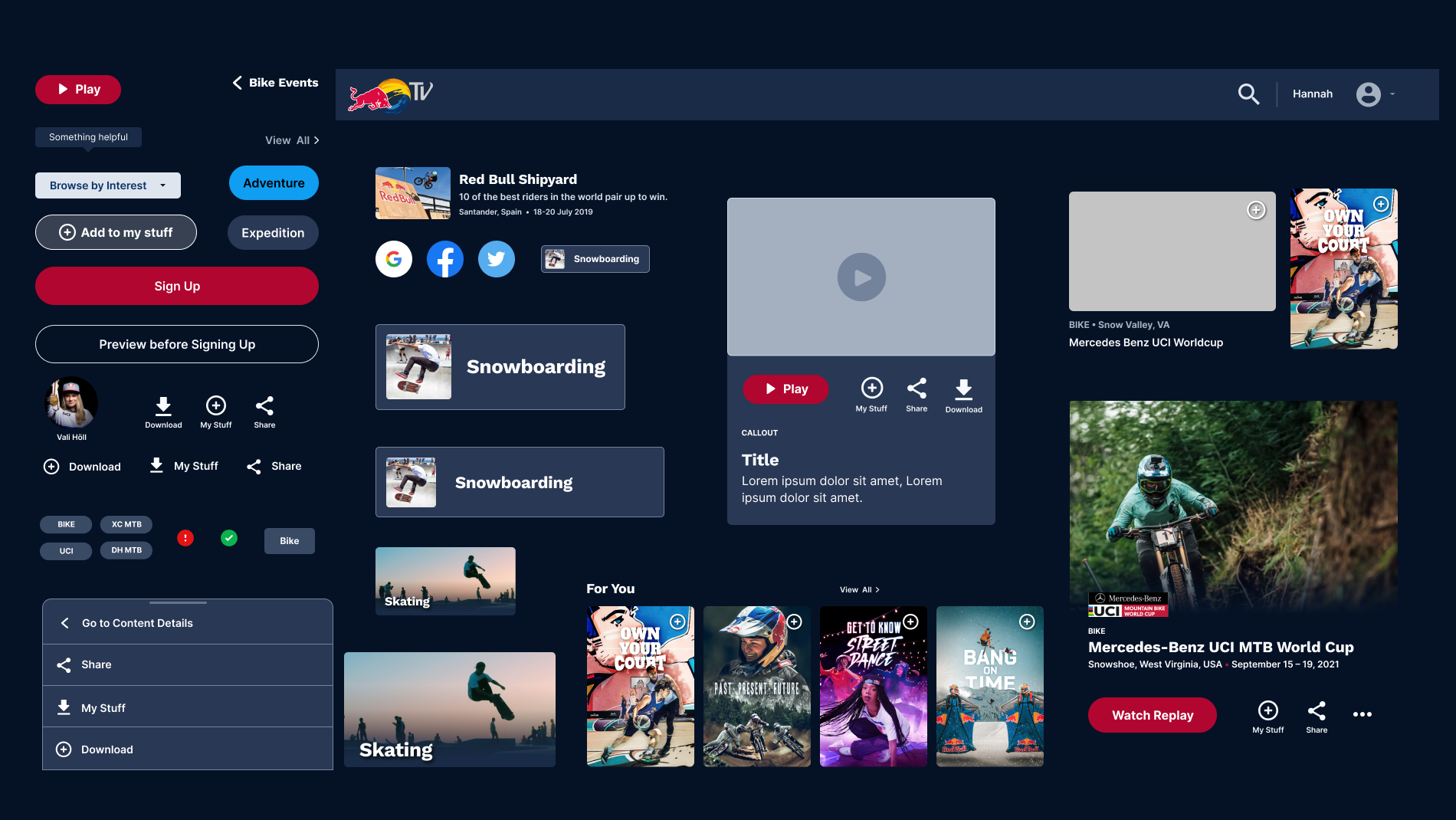
Task: Click the red Sign Up button
Action: [177, 286]
